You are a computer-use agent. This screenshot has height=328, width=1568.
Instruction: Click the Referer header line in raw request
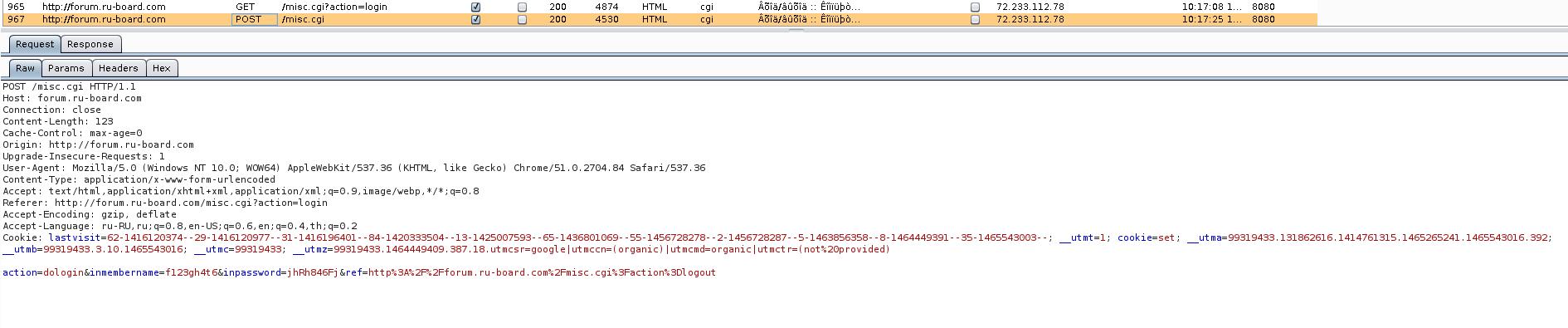165,203
